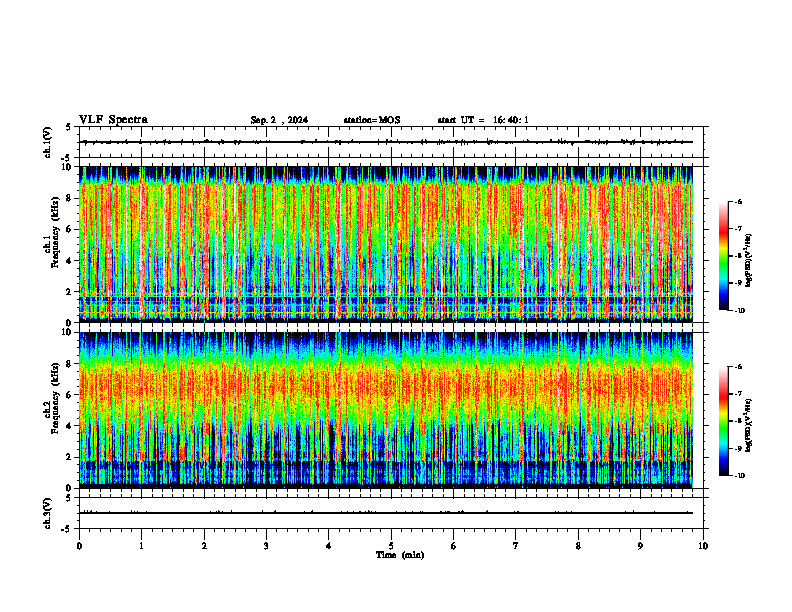Click the upper colorbar log(PSD) unit label
This screenshot has width=792, height=612.
pos(749,261)
